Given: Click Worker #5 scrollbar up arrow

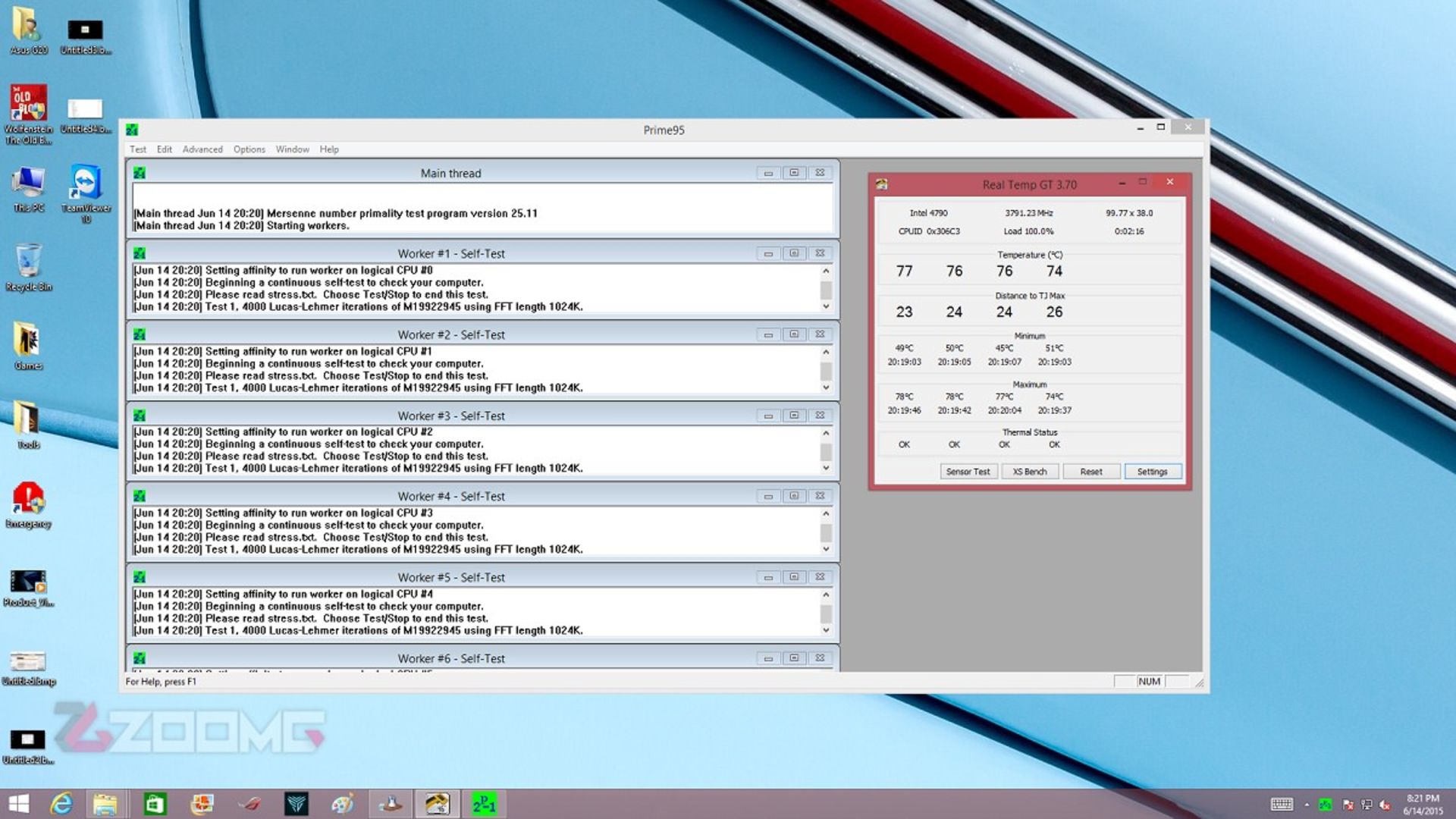Looking at the screenshot, I should [x=826, y=595].
